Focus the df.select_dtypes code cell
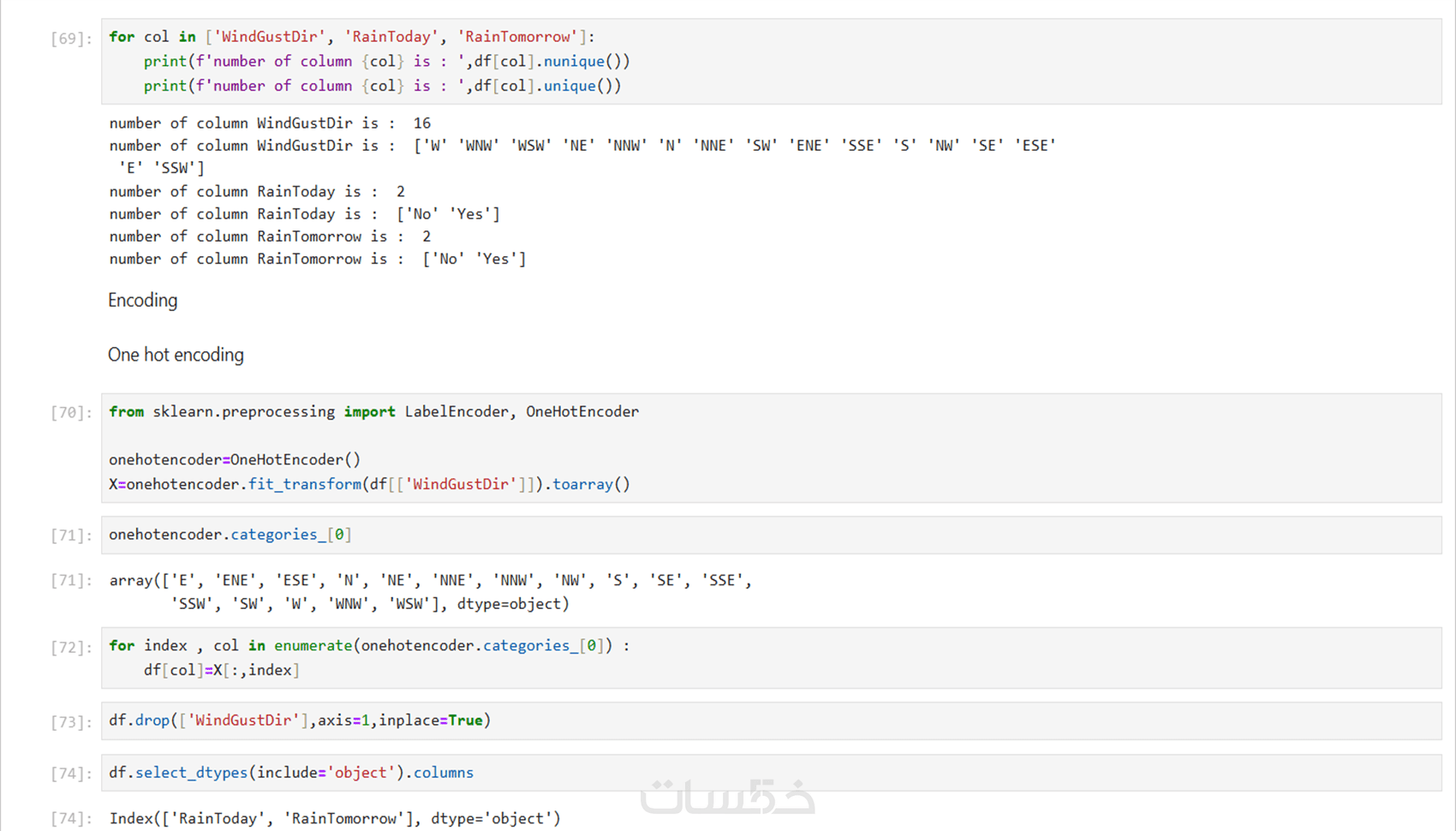This screenshot has width=1456, height=831. pos(771,773)
